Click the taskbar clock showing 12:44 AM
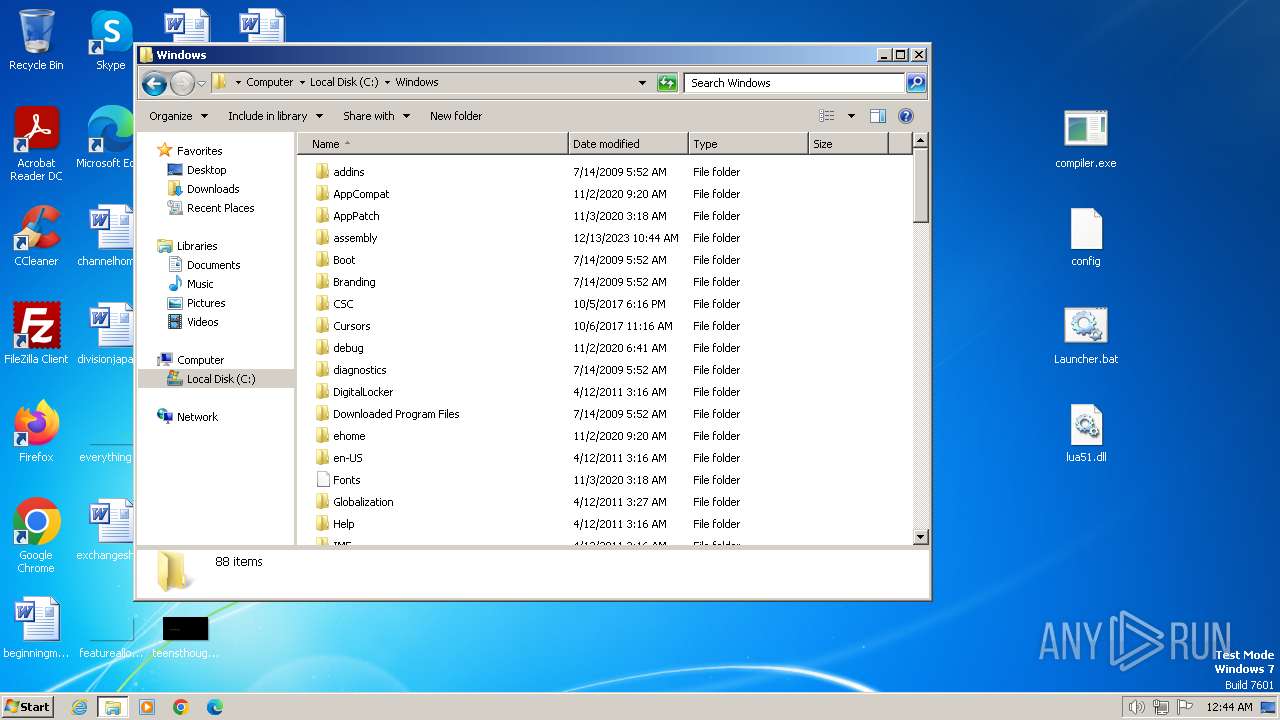The width and height of the screenshot is (1280, 720). click(1229, 707)
